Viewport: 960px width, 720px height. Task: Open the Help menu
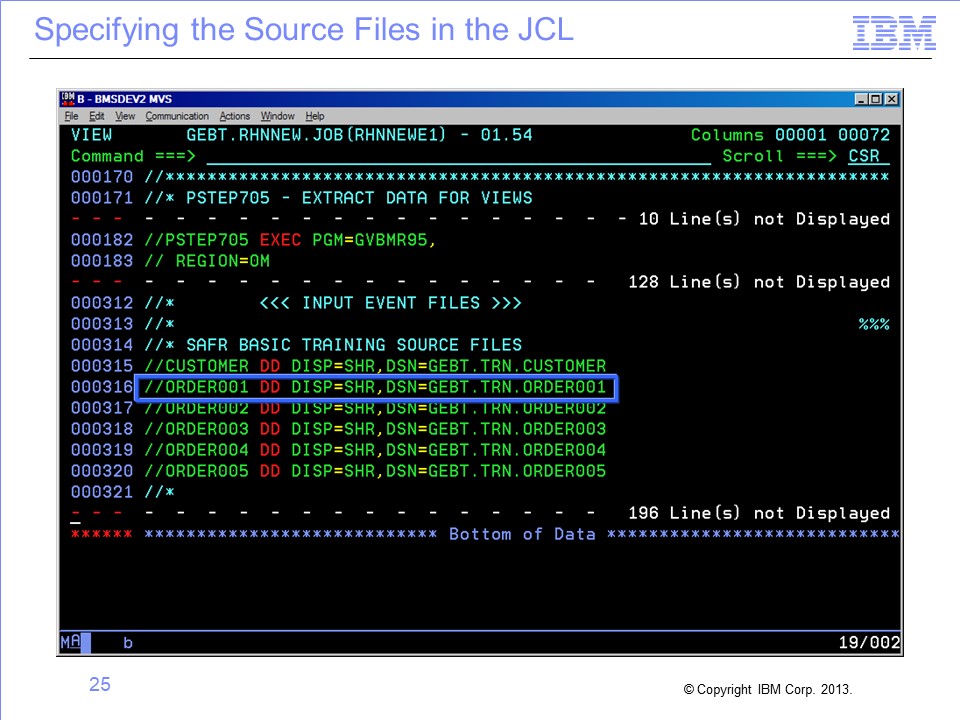coord(315,116)
